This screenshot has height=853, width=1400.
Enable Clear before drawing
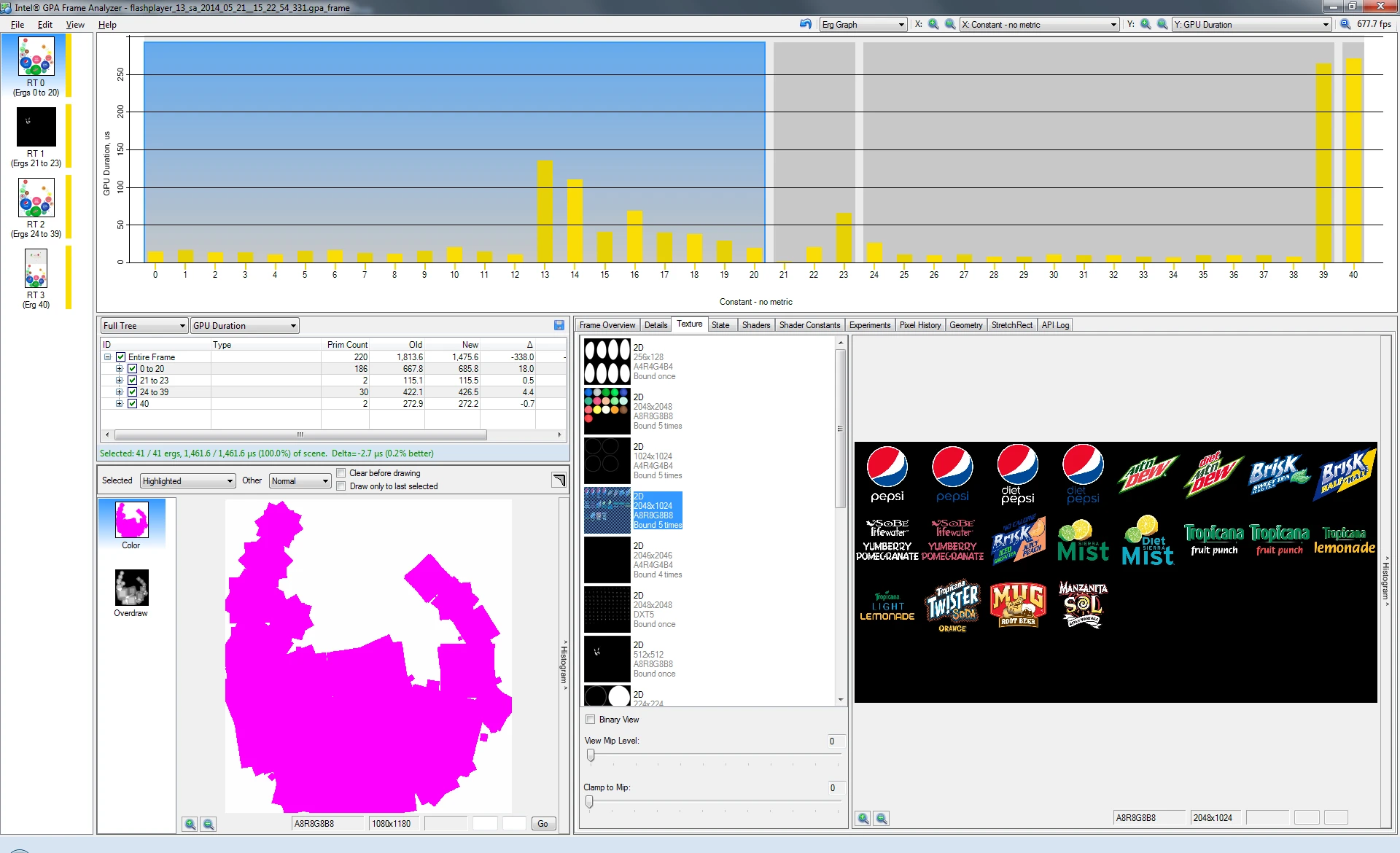click(x=341, y=473)
